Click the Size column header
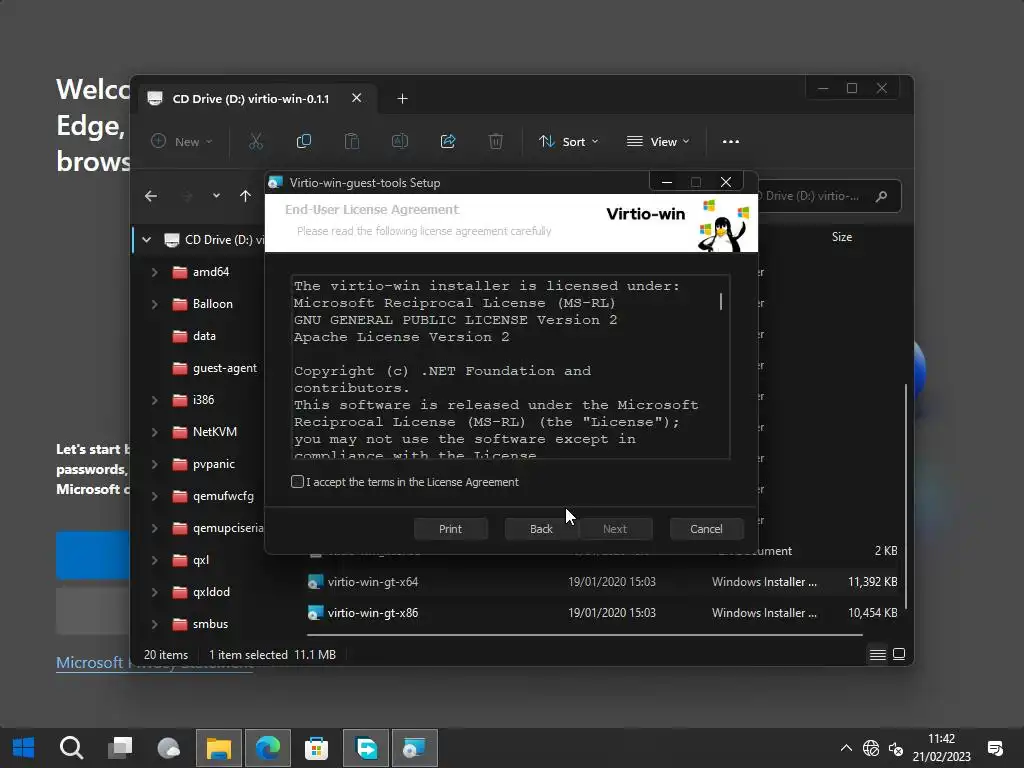This screenshot has width=1024, height=768. coord(842,237)
